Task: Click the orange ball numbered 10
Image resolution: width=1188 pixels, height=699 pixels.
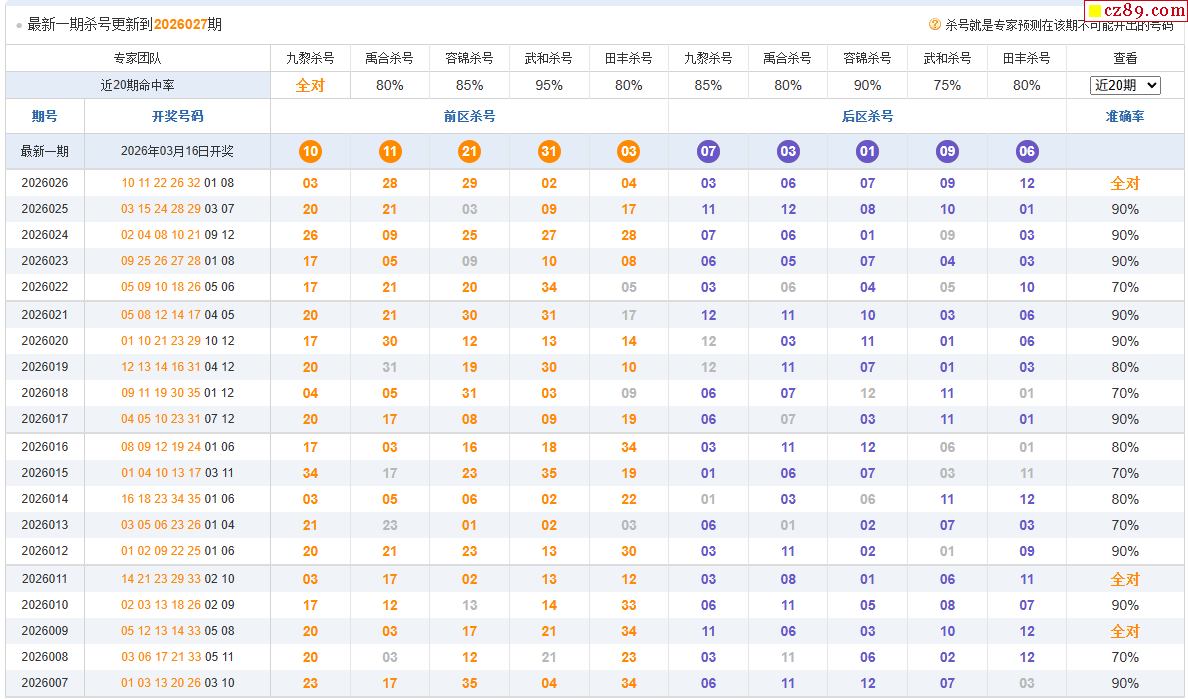Action: 310,152
